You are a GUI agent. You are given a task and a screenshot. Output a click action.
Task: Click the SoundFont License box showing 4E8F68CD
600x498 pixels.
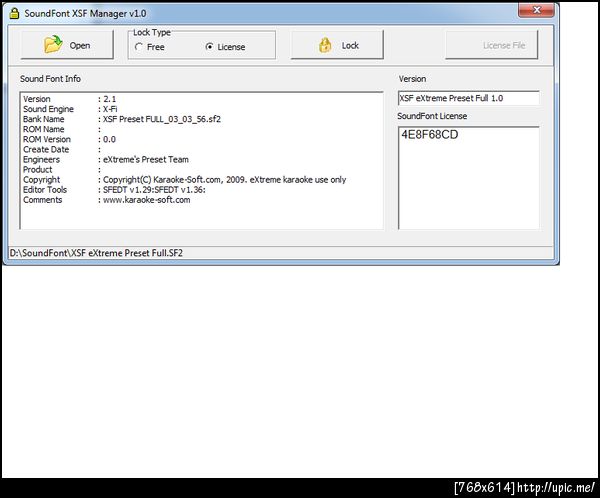pyautogui.click(x=469, y=178)
